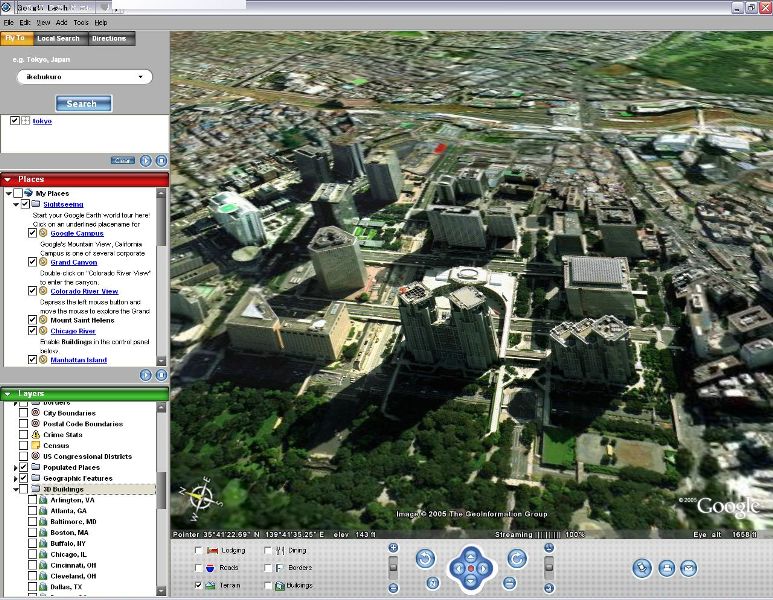Check the Boston, MA buildings layer
This screenshot has width=773, height=600.
tap(32, 532)
